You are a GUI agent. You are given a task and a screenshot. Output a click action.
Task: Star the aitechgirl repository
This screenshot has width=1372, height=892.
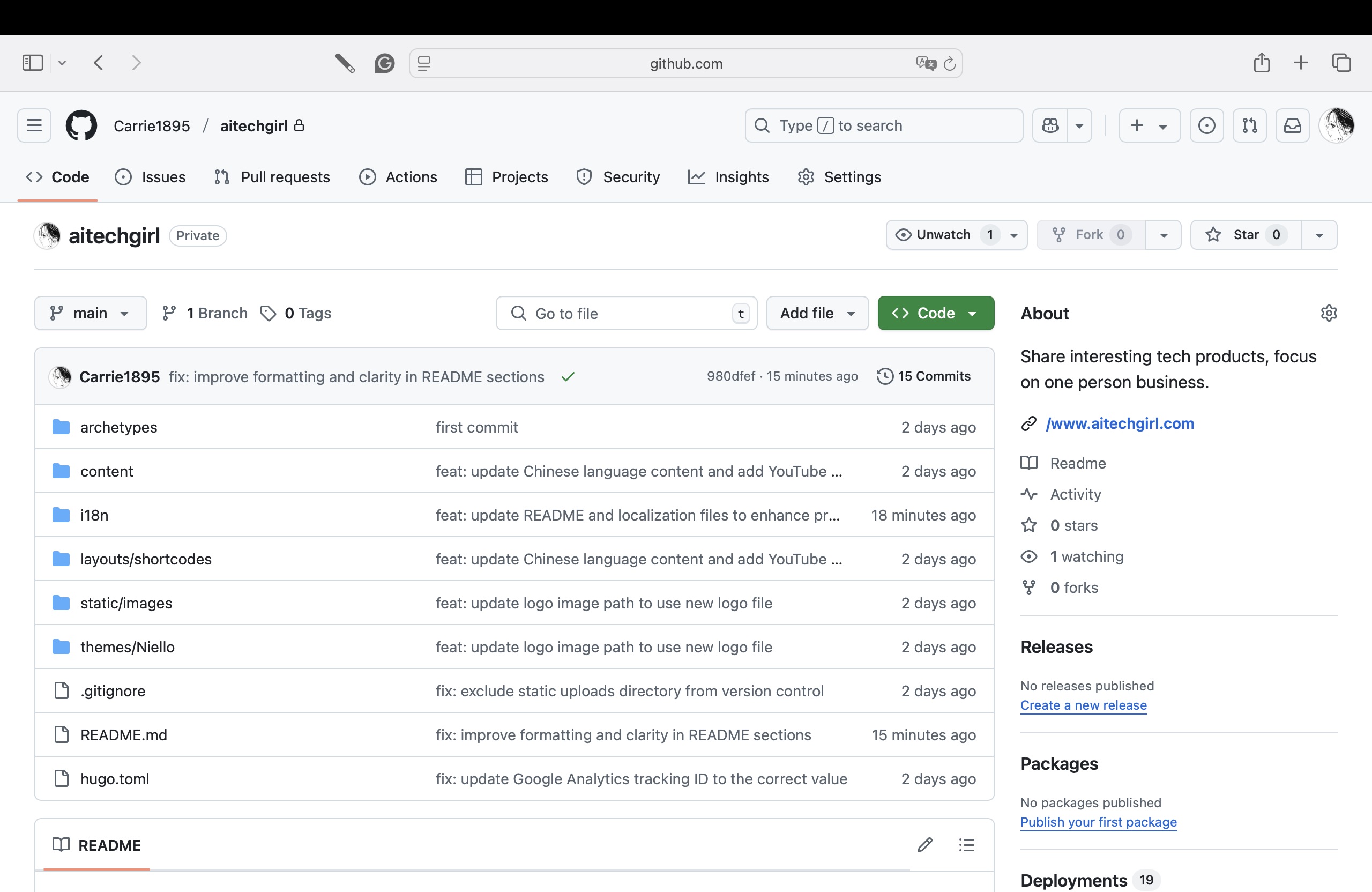[x=1246, y=235]
